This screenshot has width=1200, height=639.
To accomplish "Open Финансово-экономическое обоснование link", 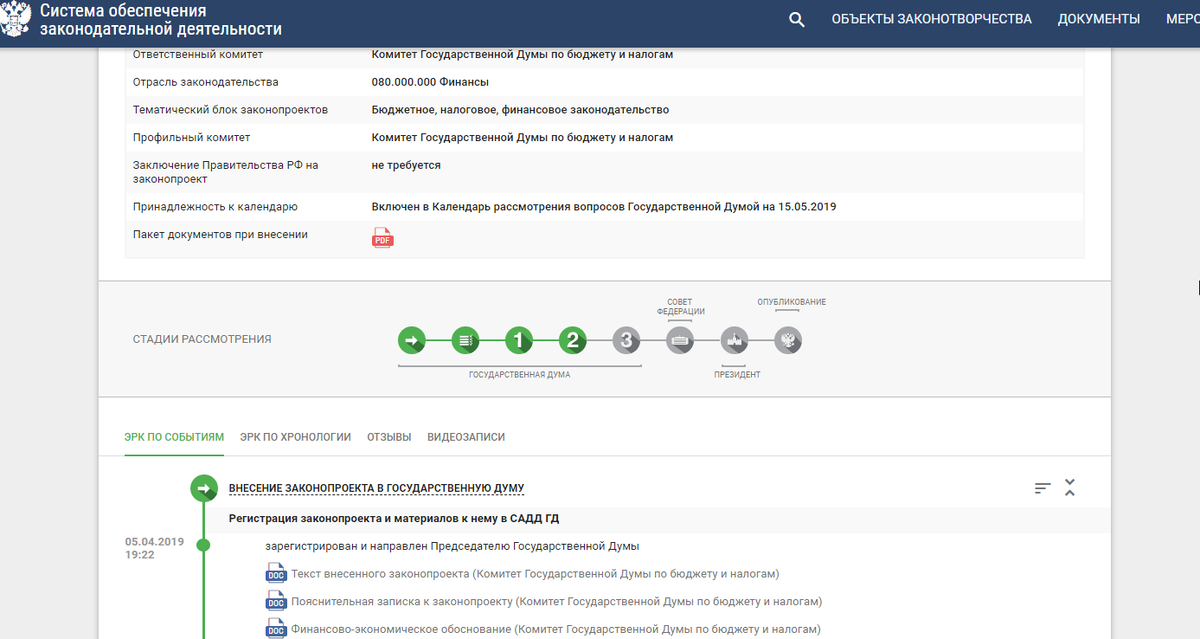I will pos(556,630).
